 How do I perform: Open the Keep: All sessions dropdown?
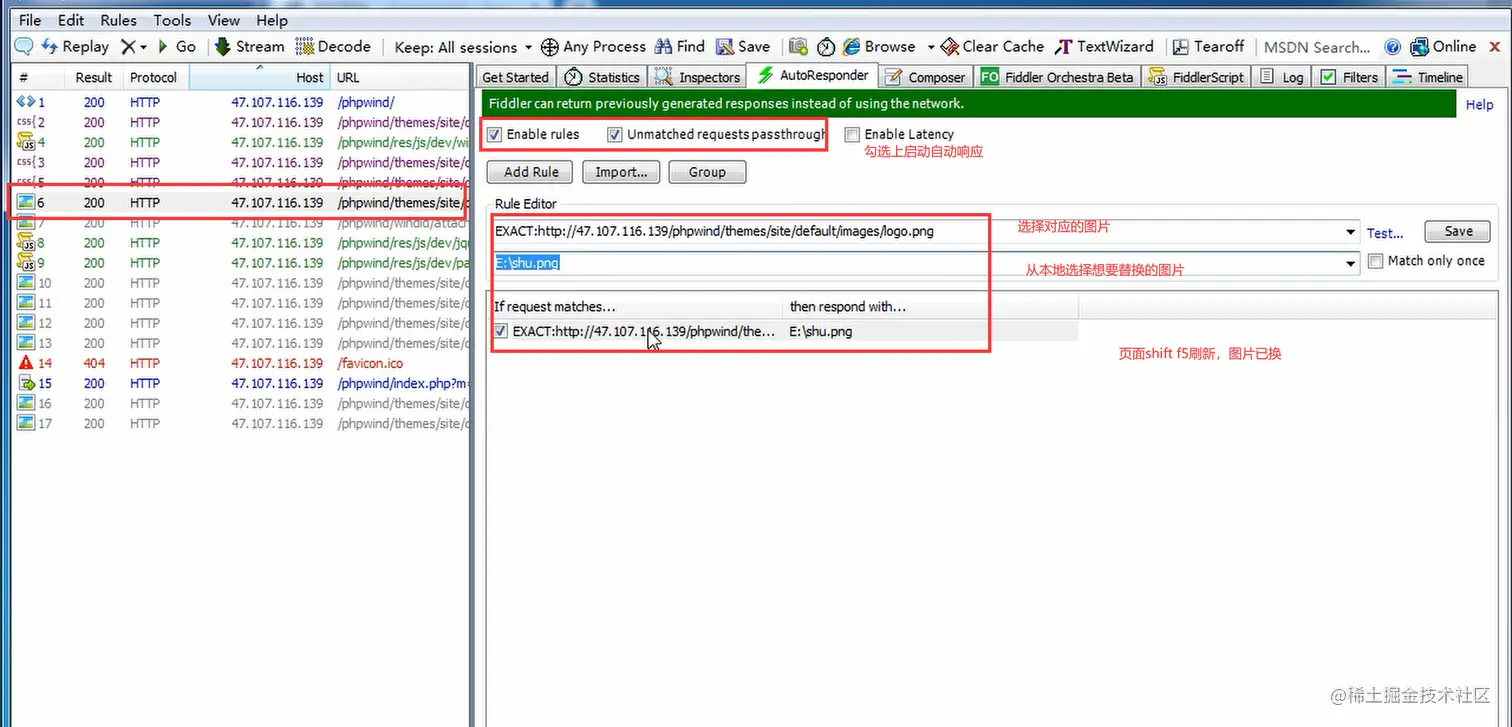tap(463, 47)
